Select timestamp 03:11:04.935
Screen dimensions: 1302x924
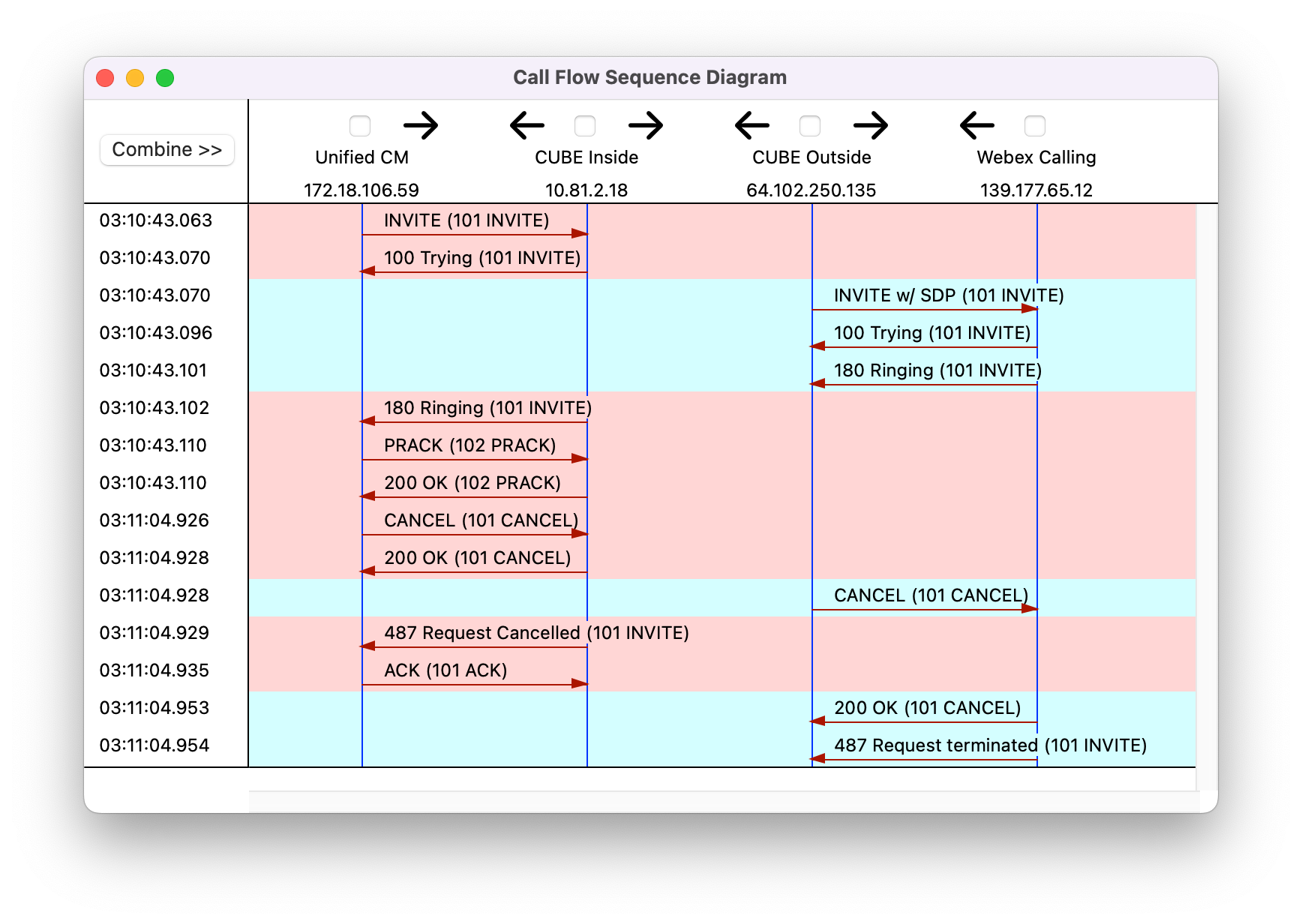coord(154,670)
